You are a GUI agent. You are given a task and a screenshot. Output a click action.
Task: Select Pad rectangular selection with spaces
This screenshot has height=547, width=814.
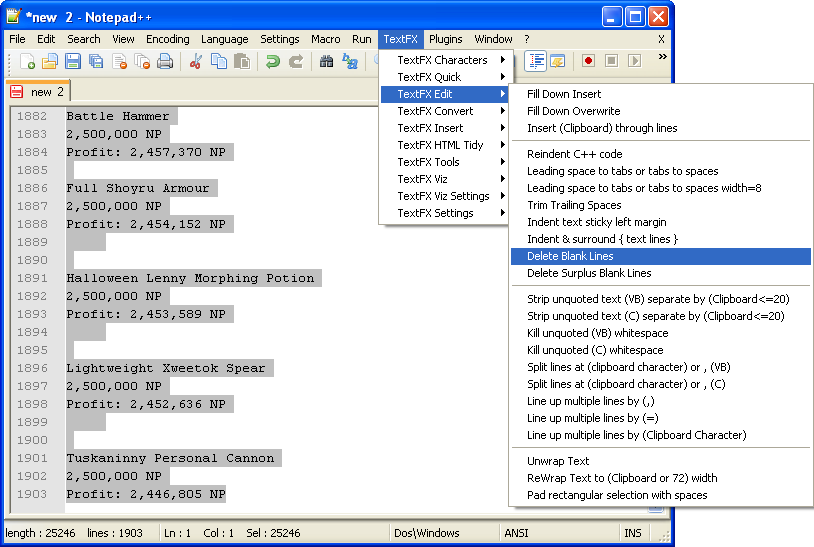[660, 495]
